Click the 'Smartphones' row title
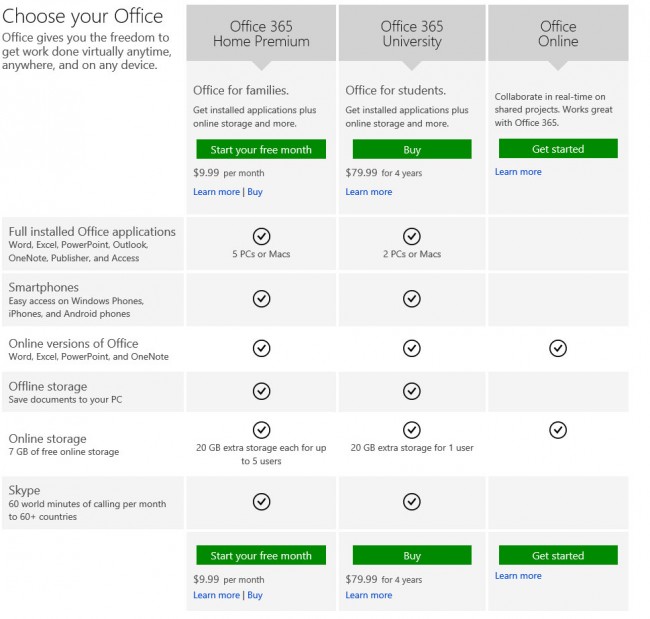650x619 pixels. pos(44,287)
